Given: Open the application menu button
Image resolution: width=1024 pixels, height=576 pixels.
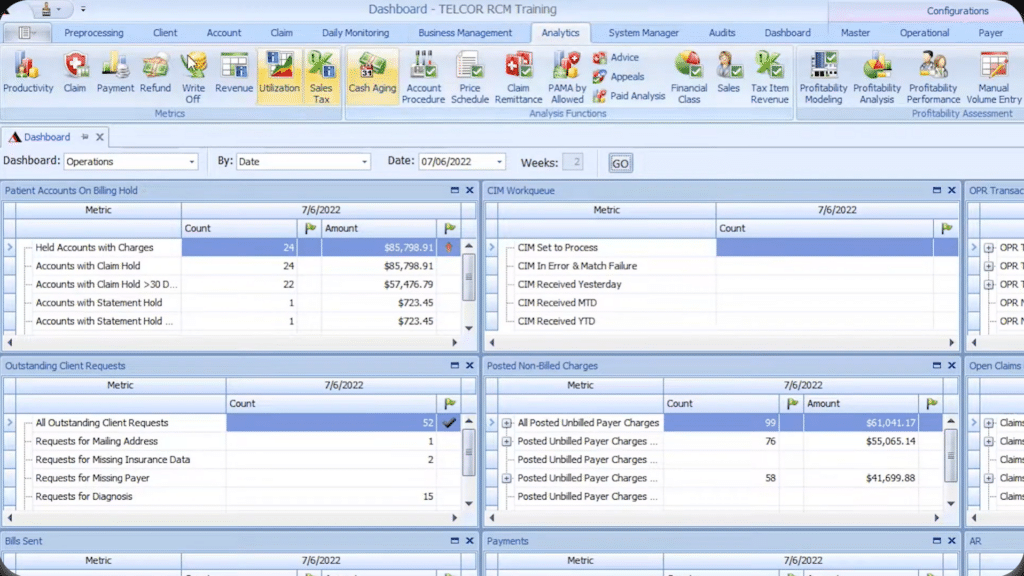Looking at the screenshot, I should pos(26,33).
